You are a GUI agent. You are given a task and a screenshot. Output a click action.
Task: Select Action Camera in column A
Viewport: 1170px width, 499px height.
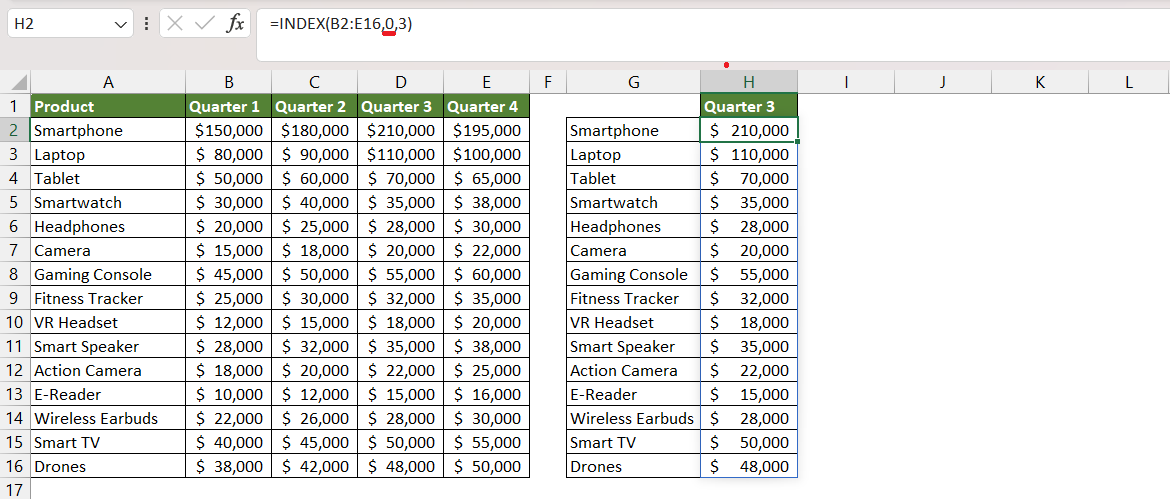108,370
